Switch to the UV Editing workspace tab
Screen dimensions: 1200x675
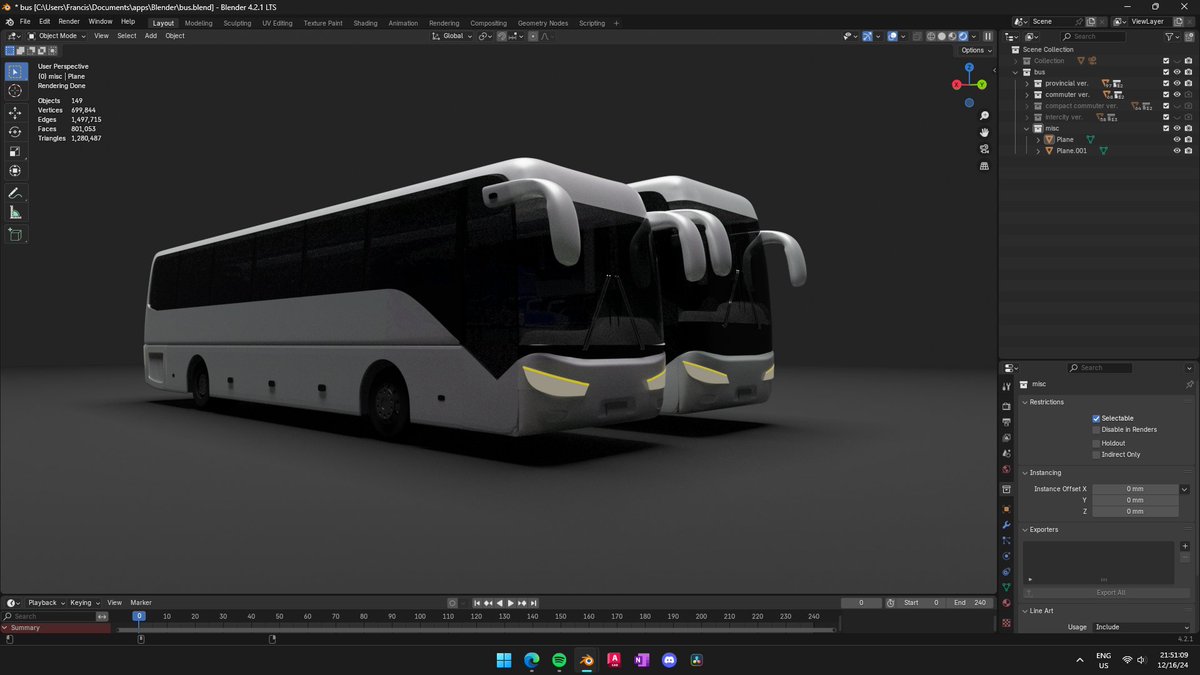pos(277,23)
